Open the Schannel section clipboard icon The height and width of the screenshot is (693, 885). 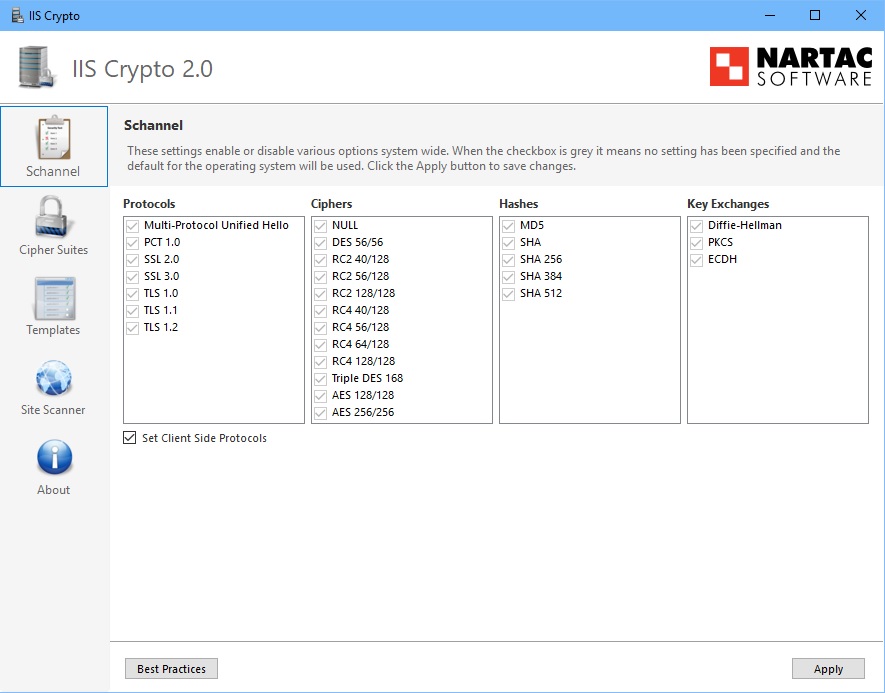(x=54, y=138)
